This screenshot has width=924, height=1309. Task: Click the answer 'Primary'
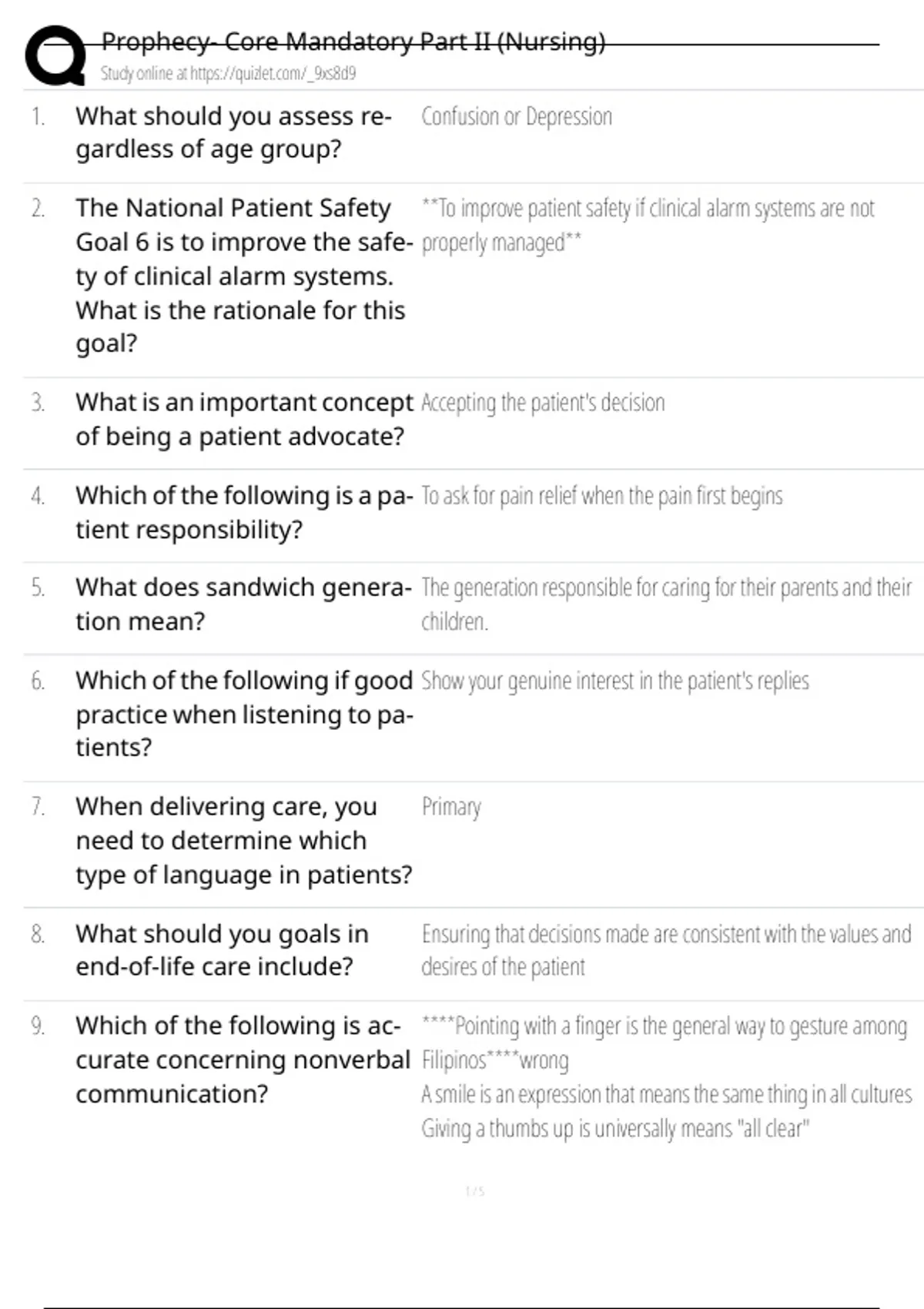450,807
